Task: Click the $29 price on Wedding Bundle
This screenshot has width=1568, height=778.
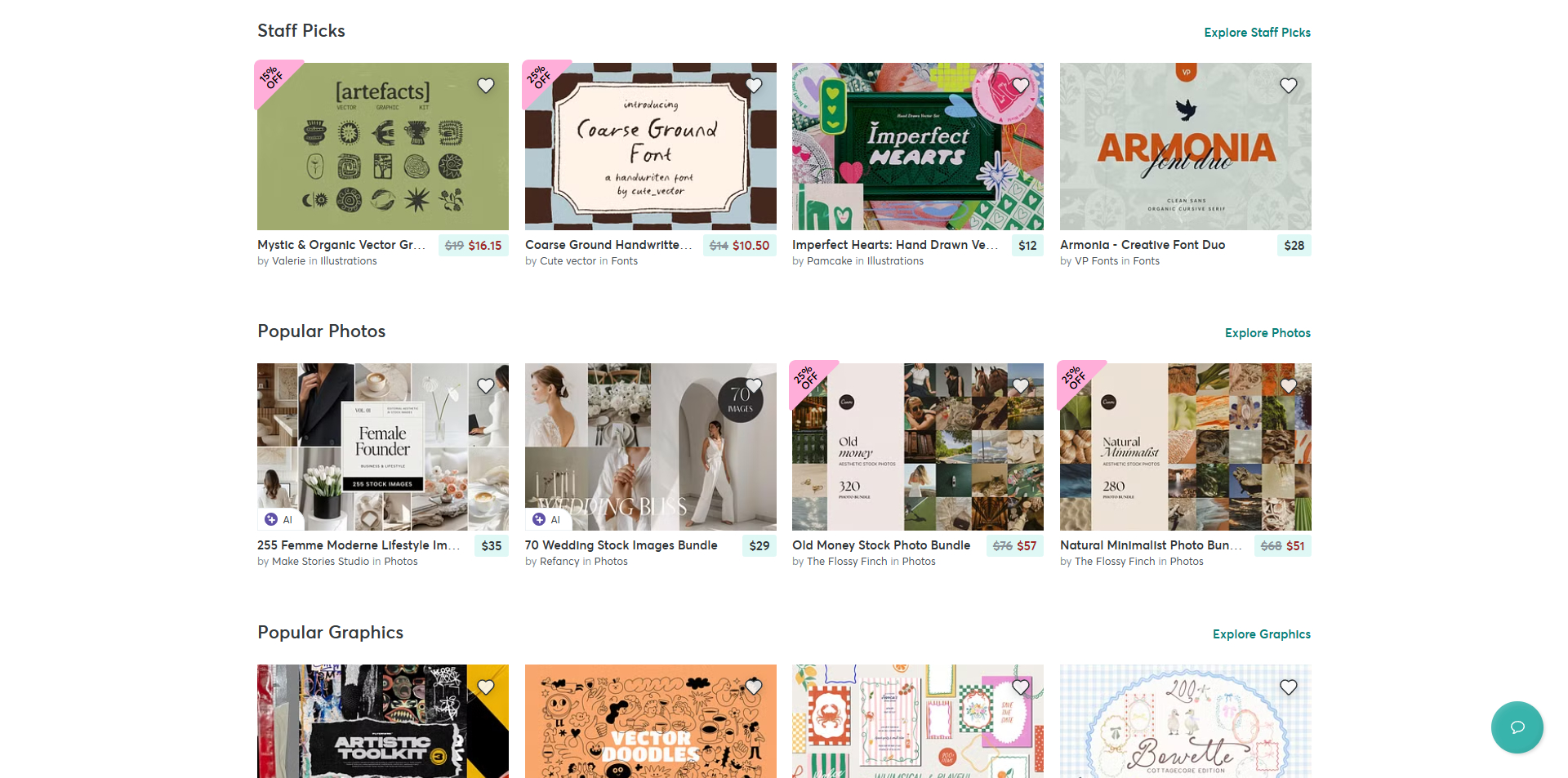Action: pyautogui.click(x=759, y=546)
